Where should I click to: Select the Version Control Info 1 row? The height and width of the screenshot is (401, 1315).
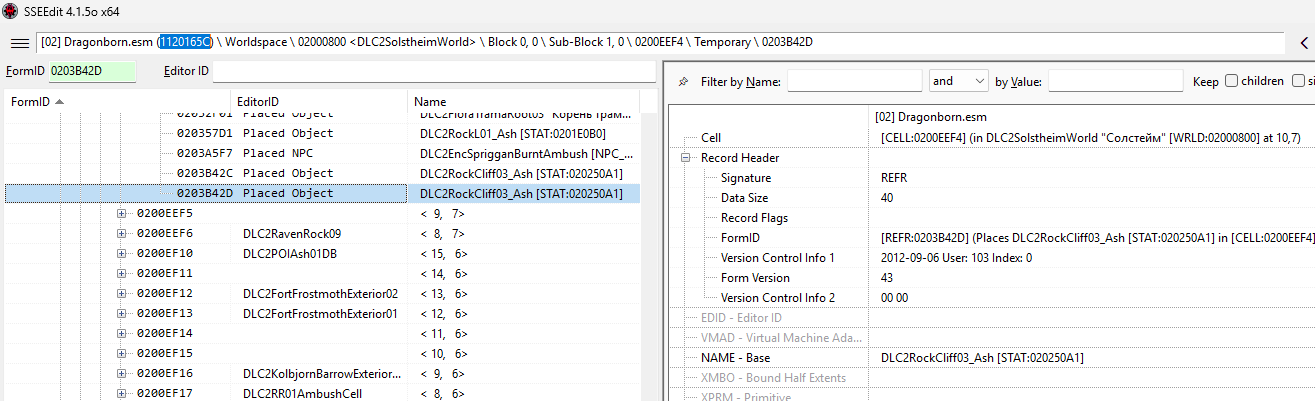tap(990, 258)
